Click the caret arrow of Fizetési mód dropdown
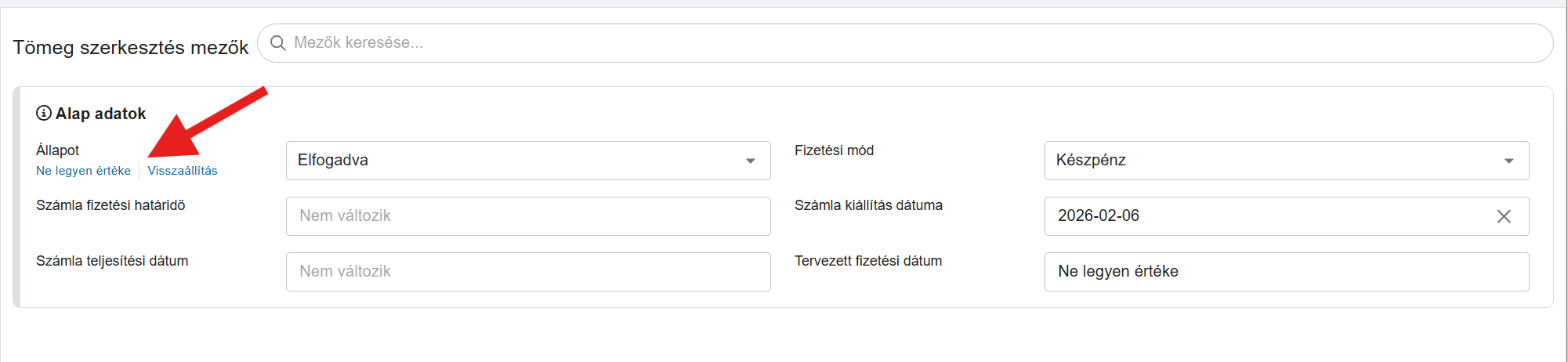The width and height of the screenshot is (1568, 362). 1508,161
